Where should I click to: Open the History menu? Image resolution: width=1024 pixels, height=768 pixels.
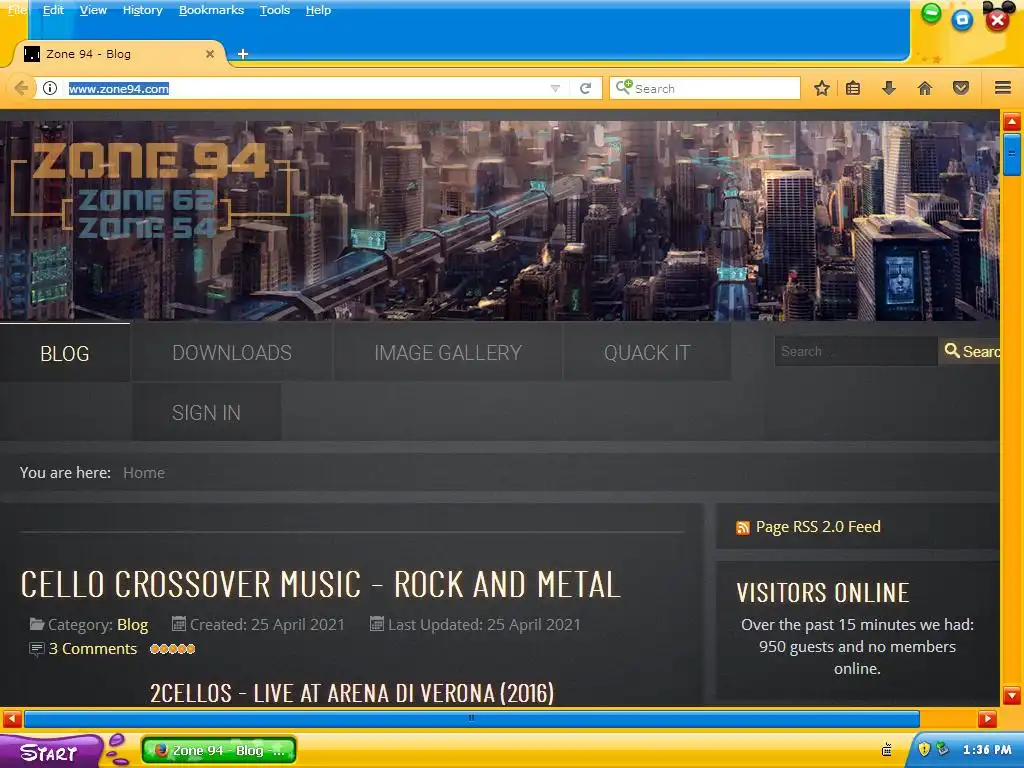142,10
